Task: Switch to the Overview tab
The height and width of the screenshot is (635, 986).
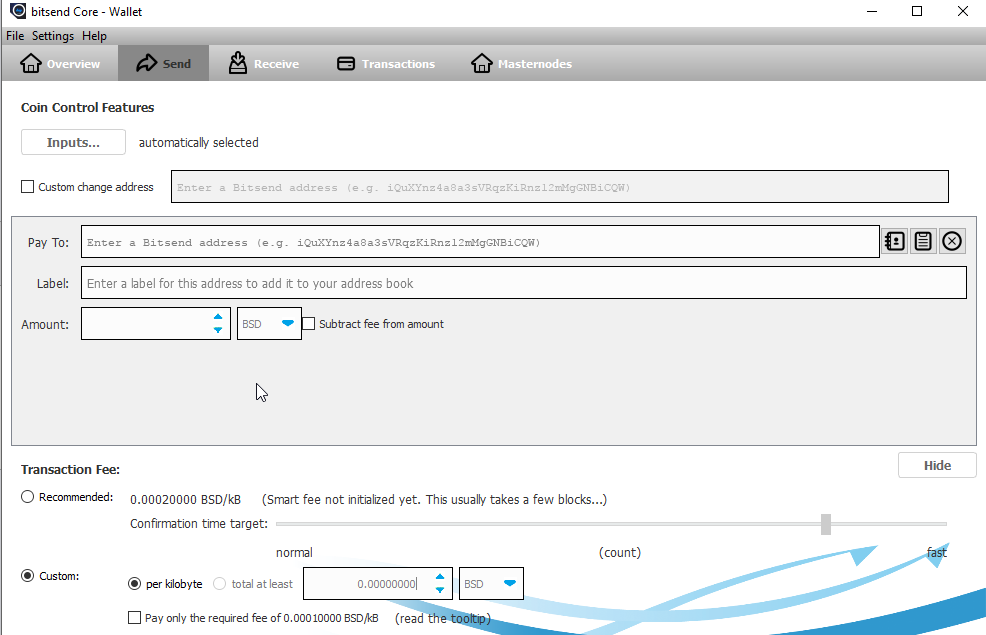Action: pos(60,64)
